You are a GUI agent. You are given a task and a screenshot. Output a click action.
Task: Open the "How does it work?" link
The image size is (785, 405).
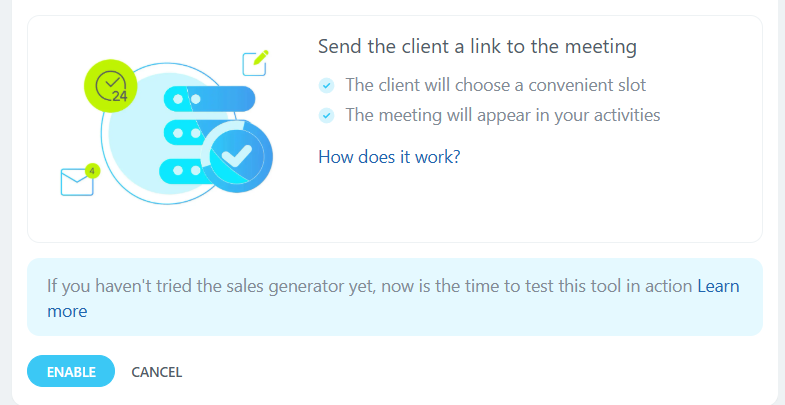click(x=389, y=157)
